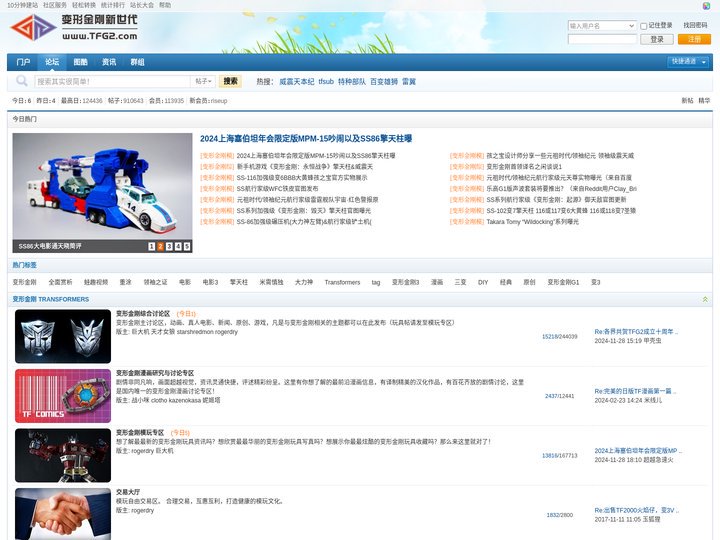Click the DIY hot tag

pos(483,282)
